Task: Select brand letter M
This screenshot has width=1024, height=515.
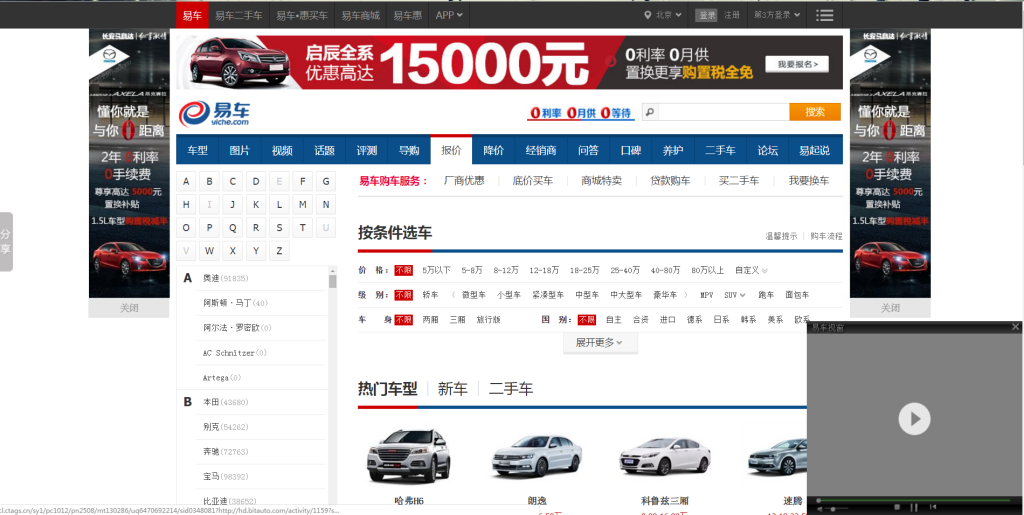Action: click(302, 205)
